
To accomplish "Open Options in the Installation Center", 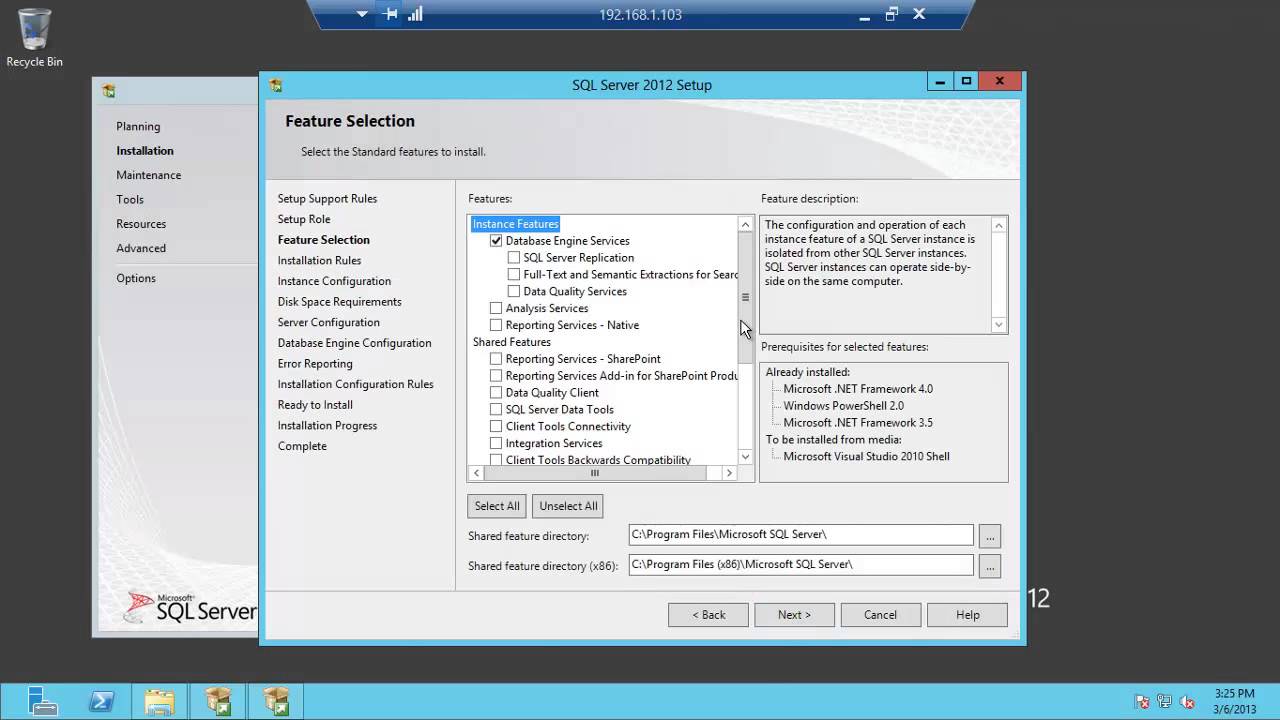I will 136,278.
